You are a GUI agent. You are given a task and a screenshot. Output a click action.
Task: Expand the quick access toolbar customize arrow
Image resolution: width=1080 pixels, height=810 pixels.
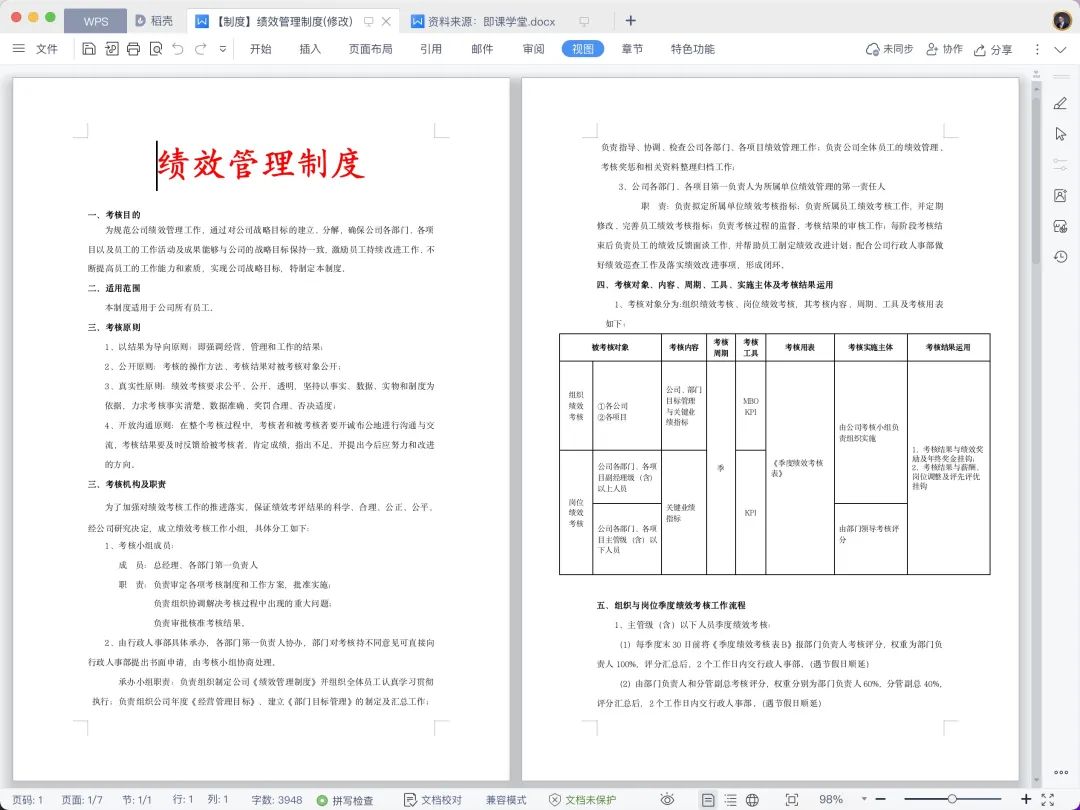point(222,49)
